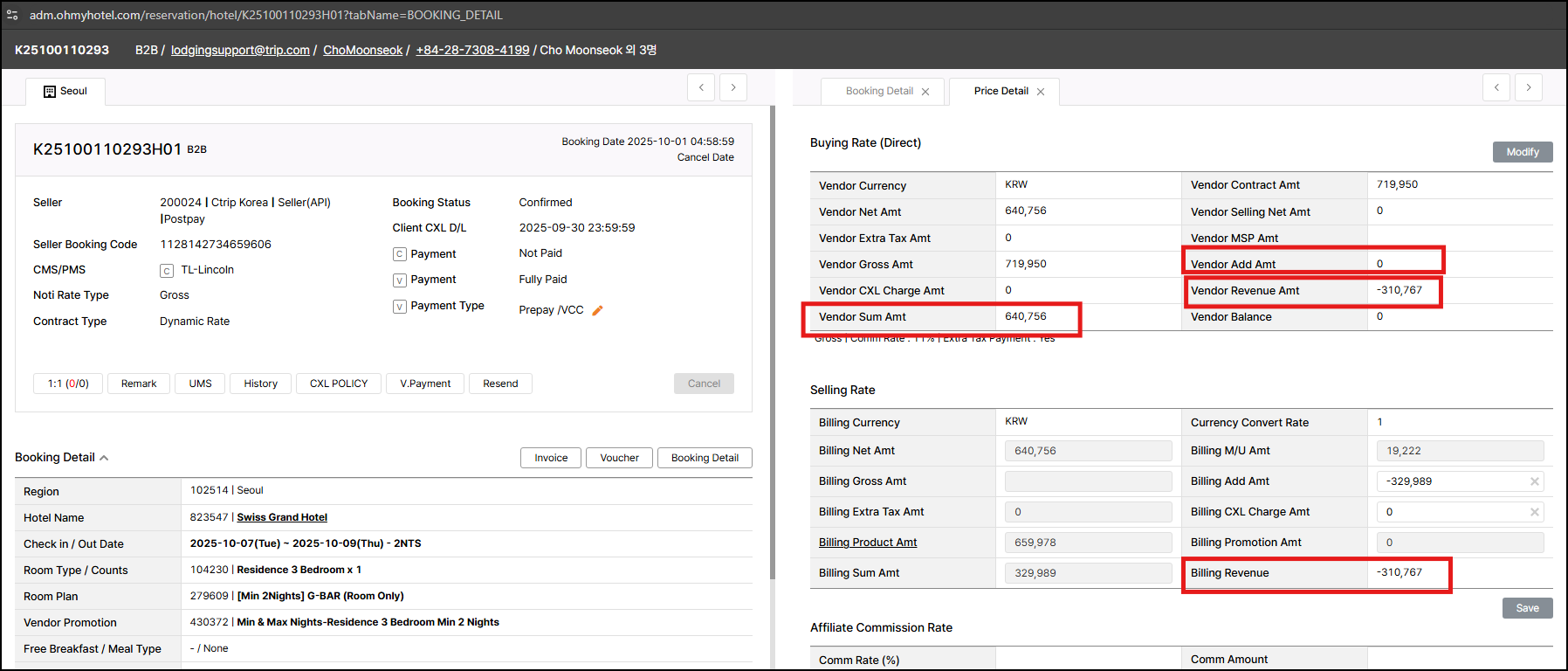Toggle the C checkbox next to TL-Lincoln
Screen dimensions: 1568x671
click(167, 271)
